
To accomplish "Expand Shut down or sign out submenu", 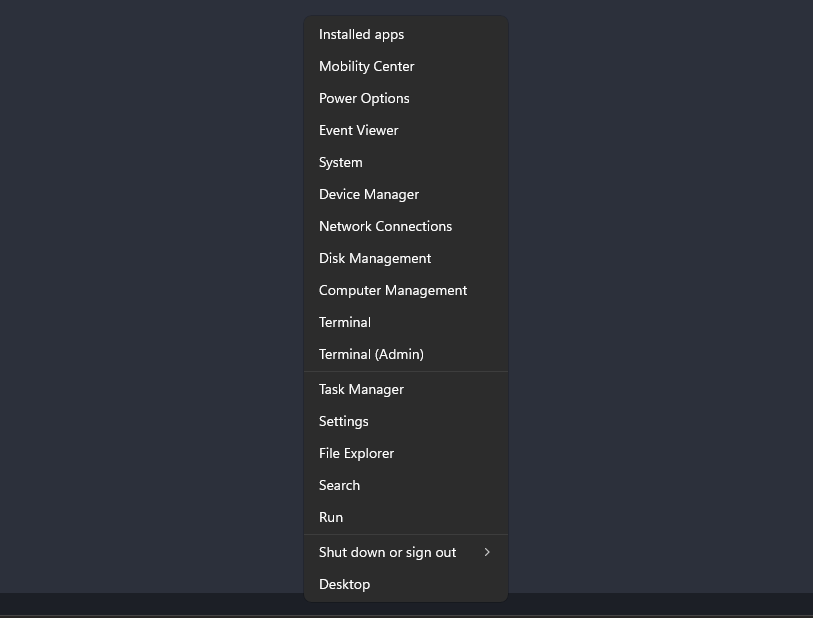I will point(405,553).
